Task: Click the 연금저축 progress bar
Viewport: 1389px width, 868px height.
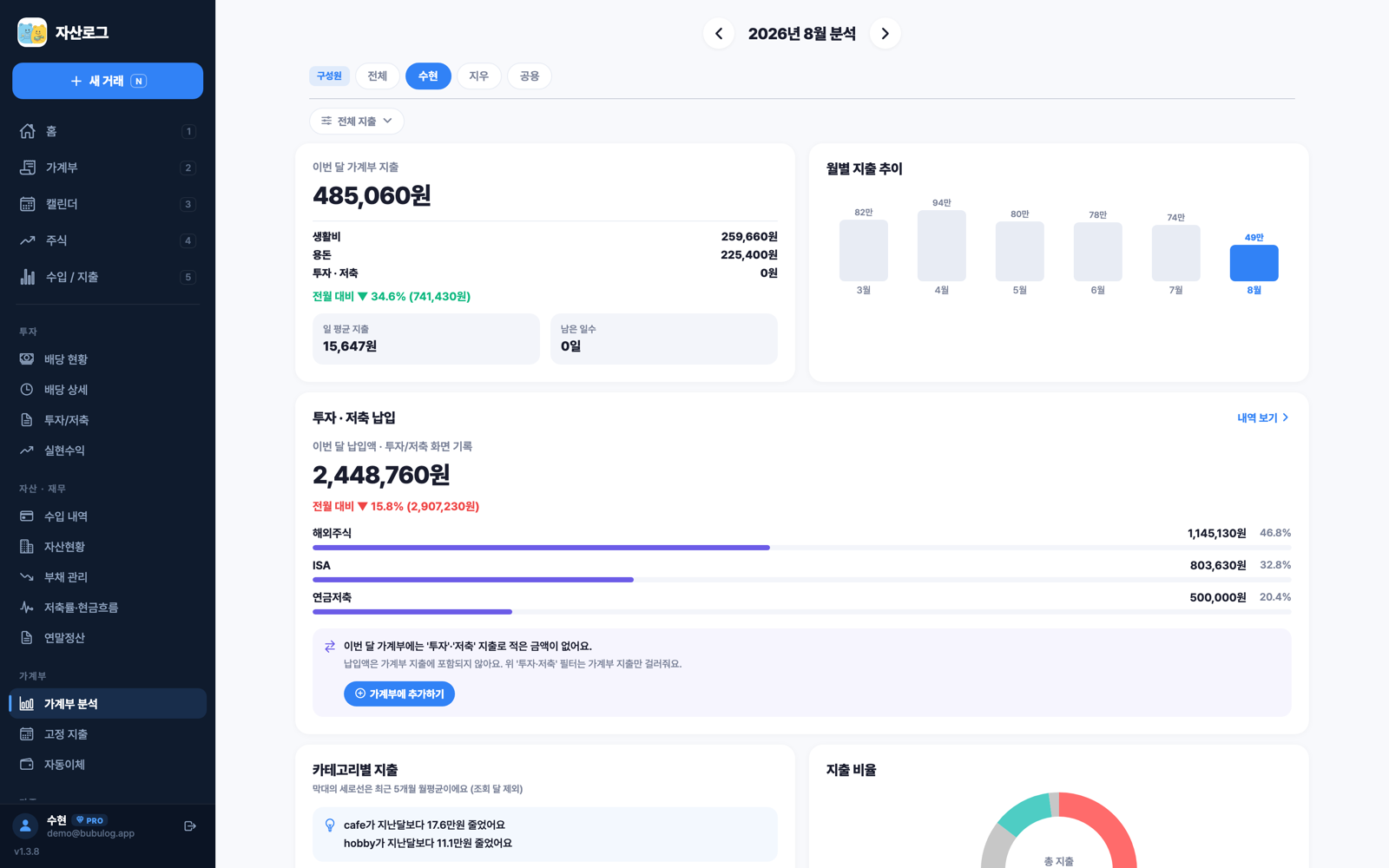Action: click(x=802, y=612)
